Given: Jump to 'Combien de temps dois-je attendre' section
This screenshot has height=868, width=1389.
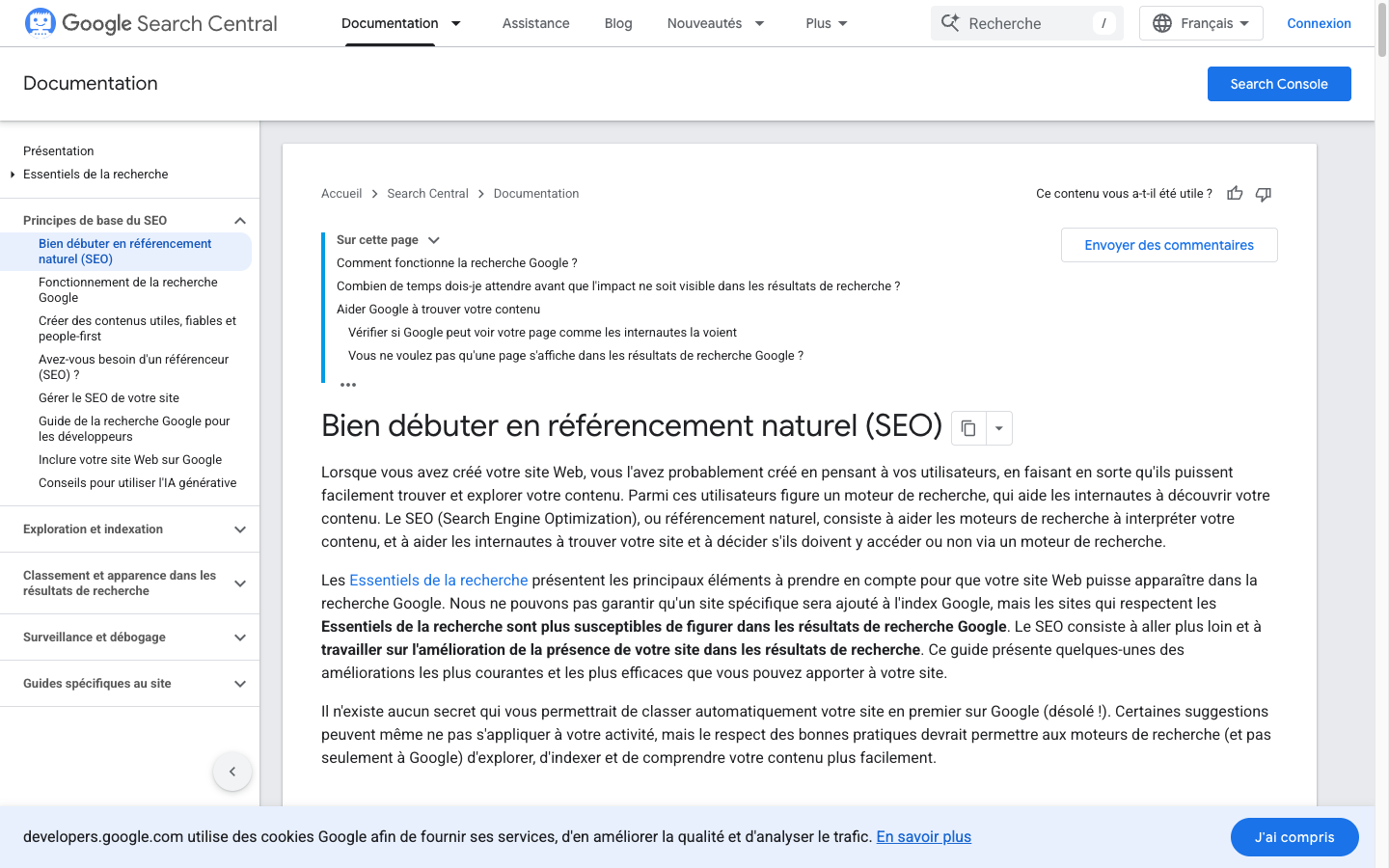Looking at the screenshot, I should [618, 286].
